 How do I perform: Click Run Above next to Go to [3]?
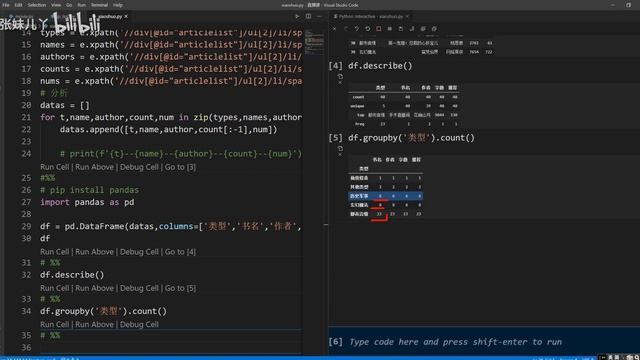[94, 167]
